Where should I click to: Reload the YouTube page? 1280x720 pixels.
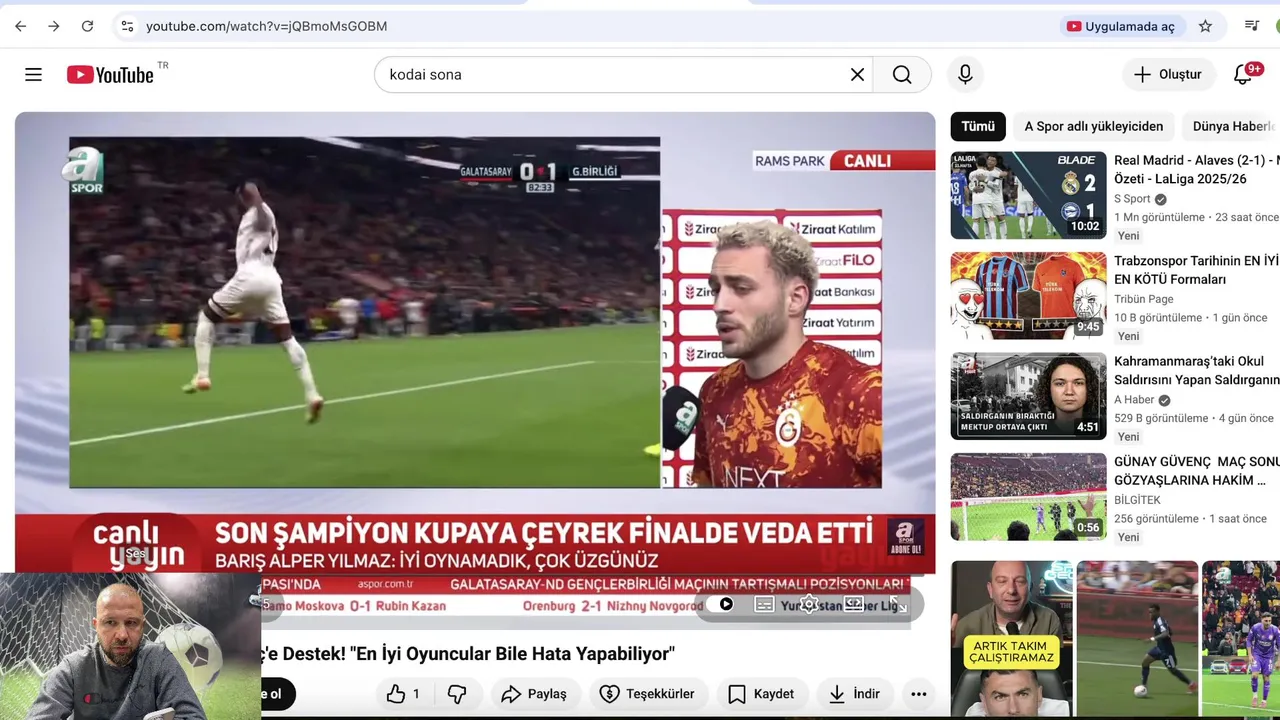(x=87, y=26)
